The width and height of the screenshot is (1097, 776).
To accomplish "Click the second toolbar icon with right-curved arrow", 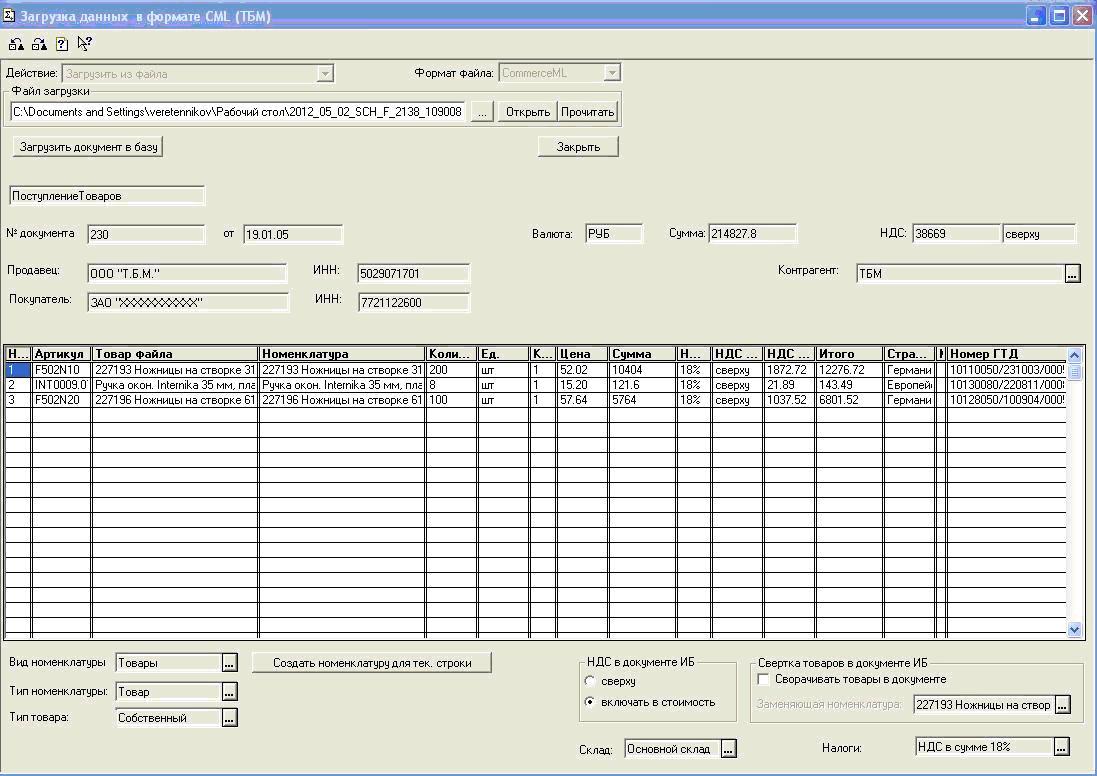I will point(39,44).
